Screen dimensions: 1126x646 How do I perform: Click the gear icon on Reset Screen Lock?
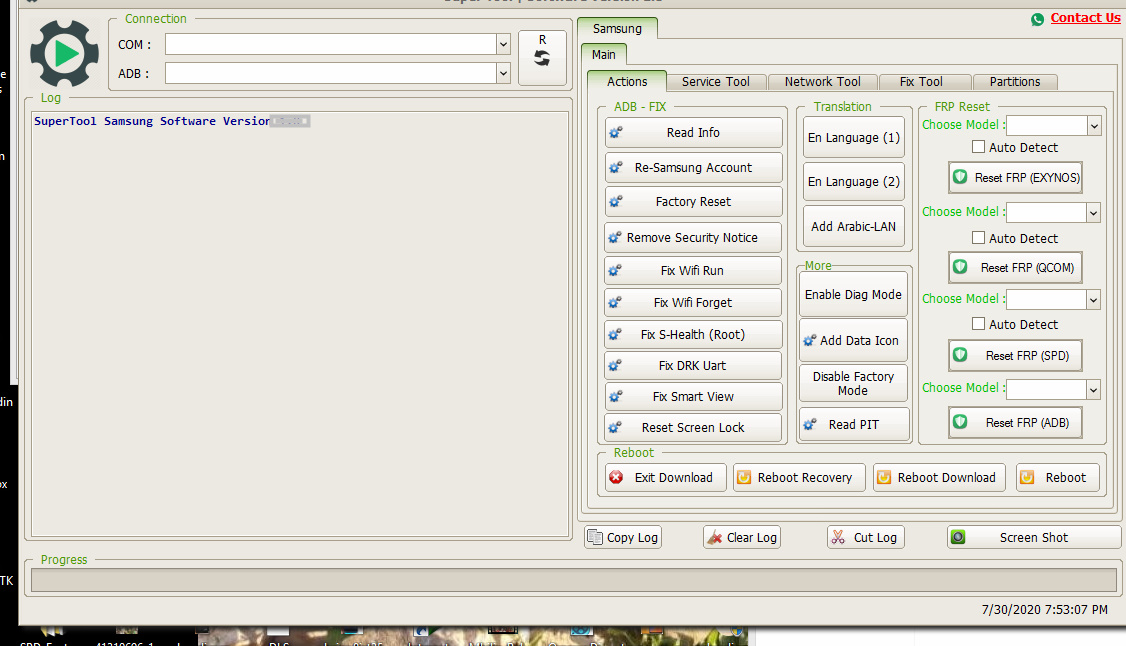pyautogui.click(x=615, y=427)
